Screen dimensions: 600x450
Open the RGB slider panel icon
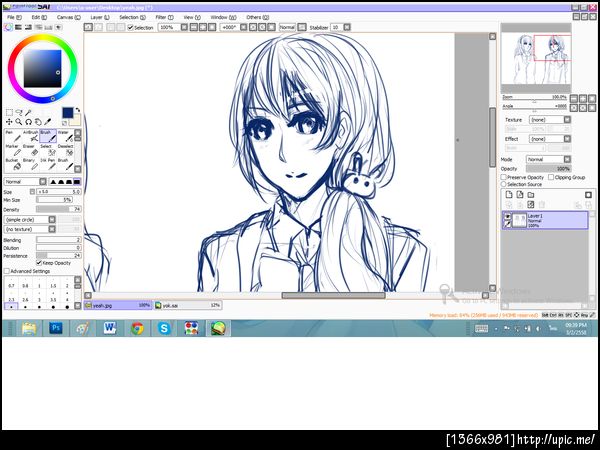18,28
